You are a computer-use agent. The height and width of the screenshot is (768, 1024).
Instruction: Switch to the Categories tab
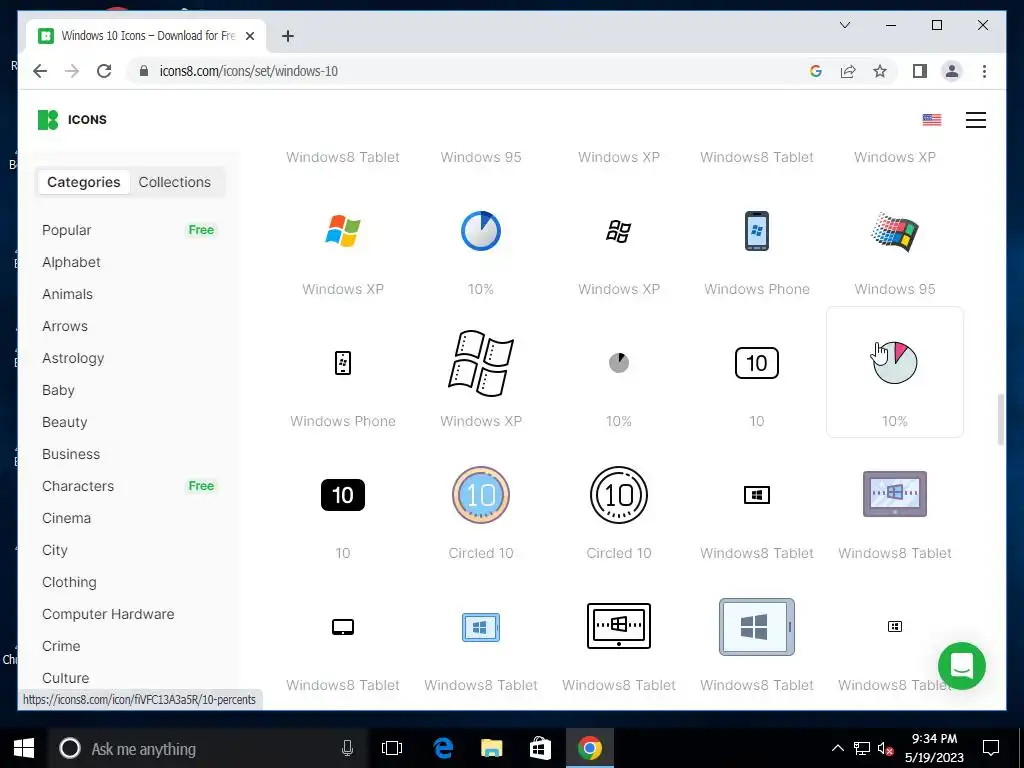click(84, 182)
